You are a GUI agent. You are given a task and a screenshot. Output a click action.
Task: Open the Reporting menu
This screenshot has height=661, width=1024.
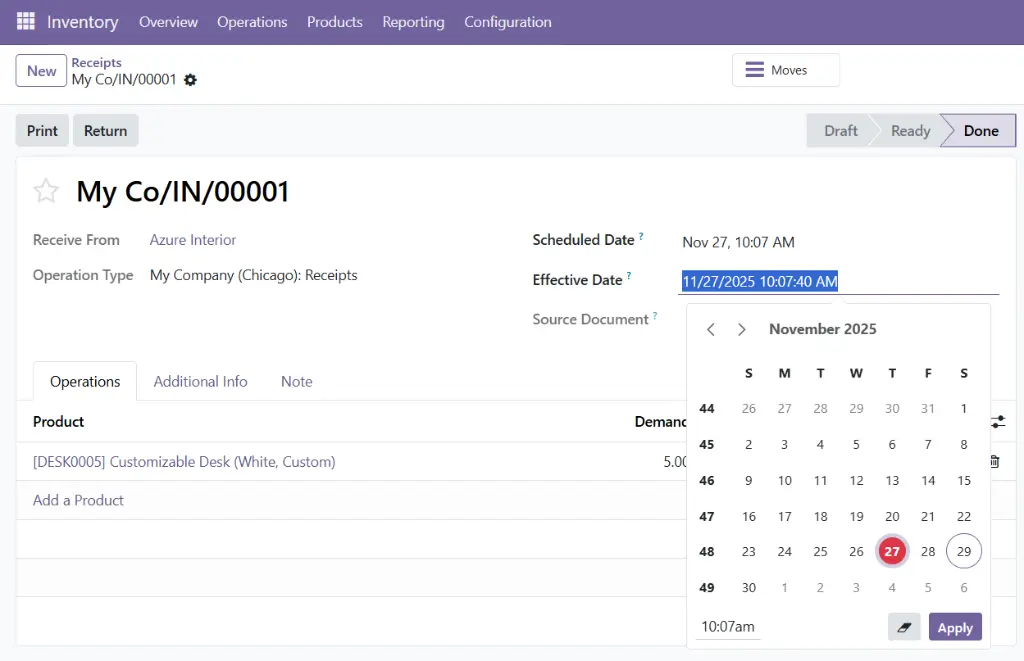413,21
